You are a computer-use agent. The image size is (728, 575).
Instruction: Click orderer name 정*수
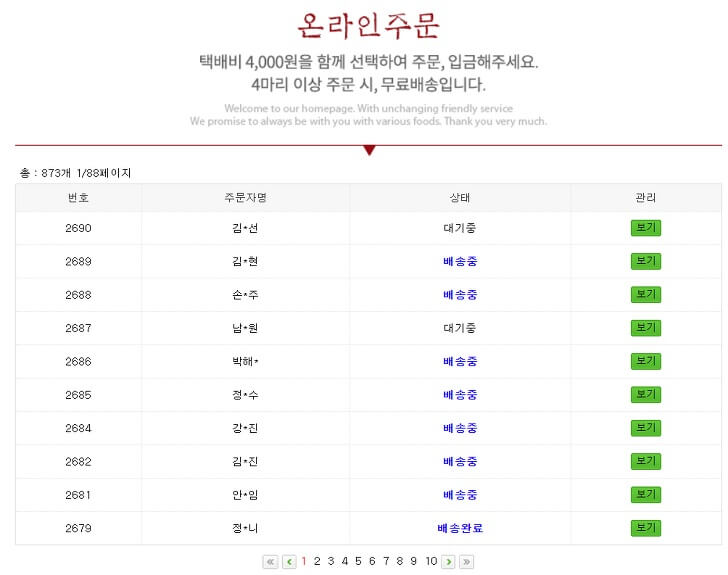pyautogui.click(x=245, y=395)
